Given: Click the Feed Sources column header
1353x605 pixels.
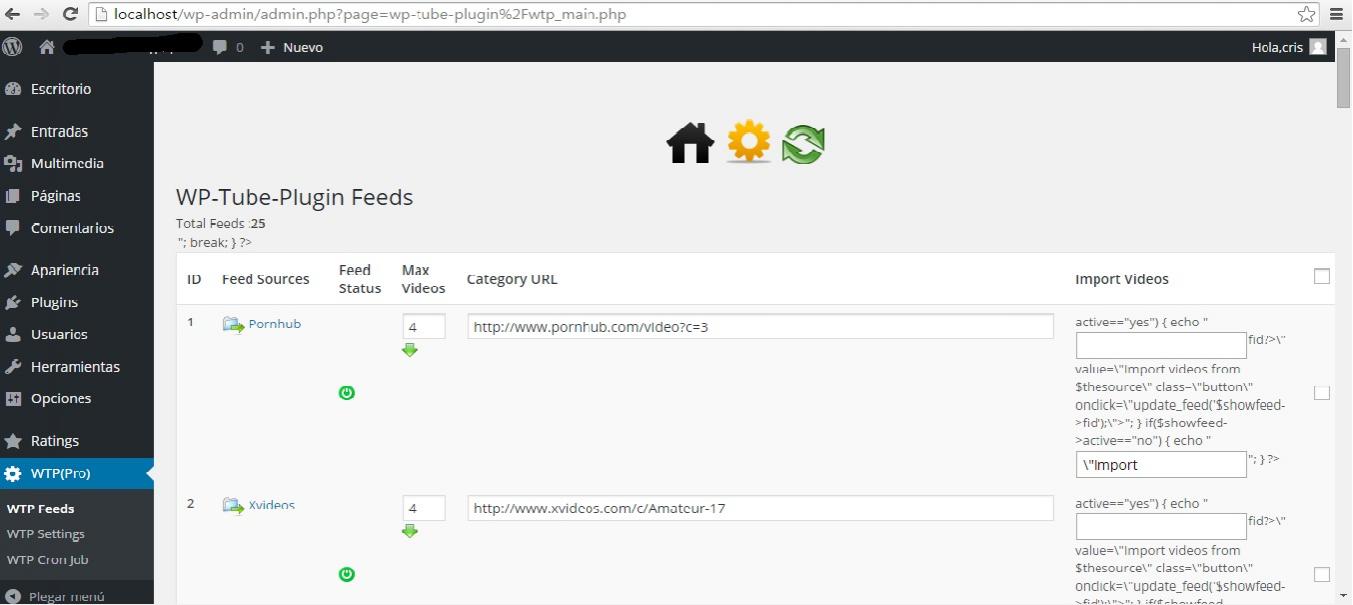Looking at the screenshot, I should pyautogui.click(x=265, y=279).
